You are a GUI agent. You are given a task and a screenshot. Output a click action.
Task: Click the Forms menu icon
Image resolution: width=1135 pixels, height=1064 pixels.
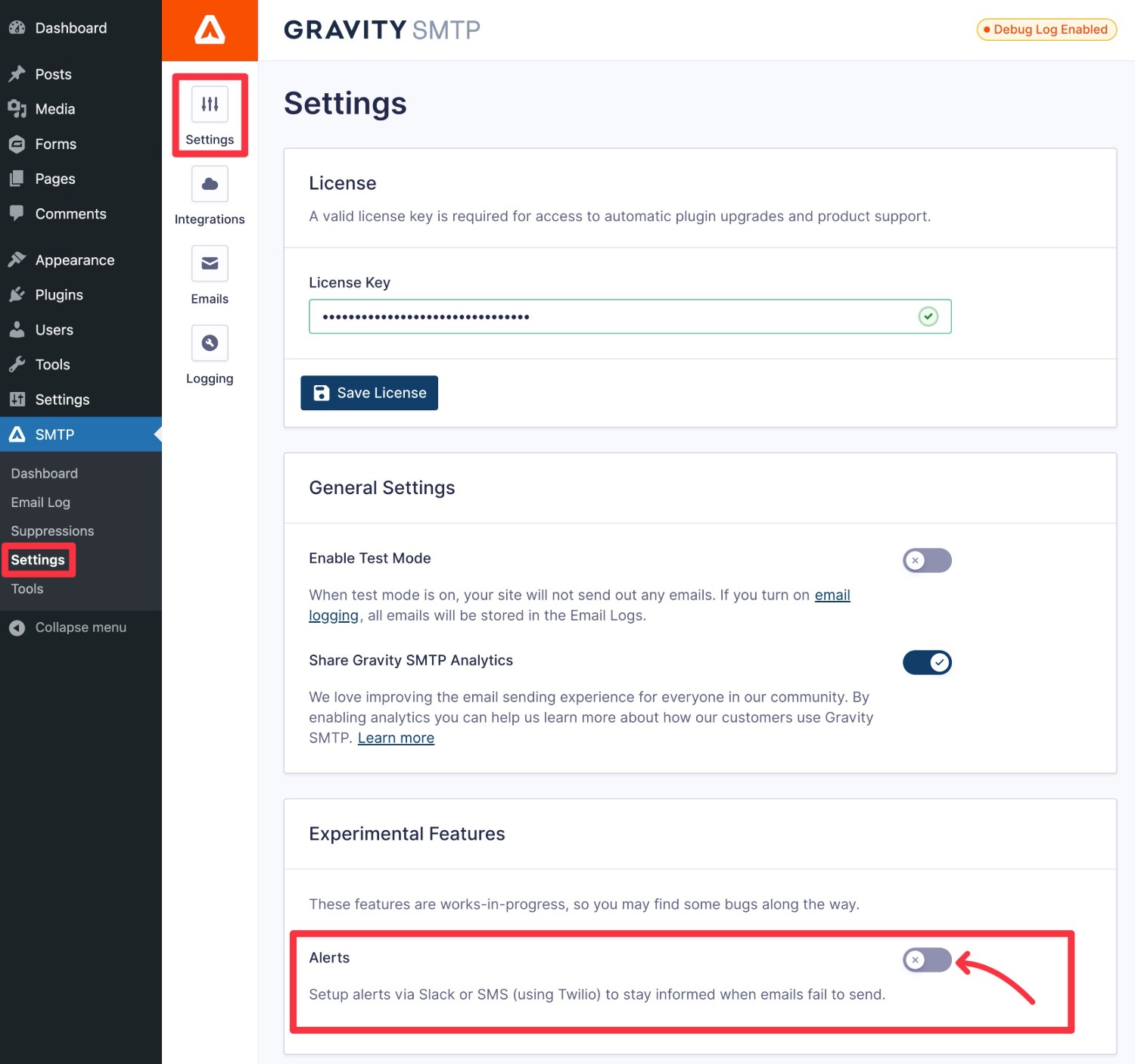[17, 144]
